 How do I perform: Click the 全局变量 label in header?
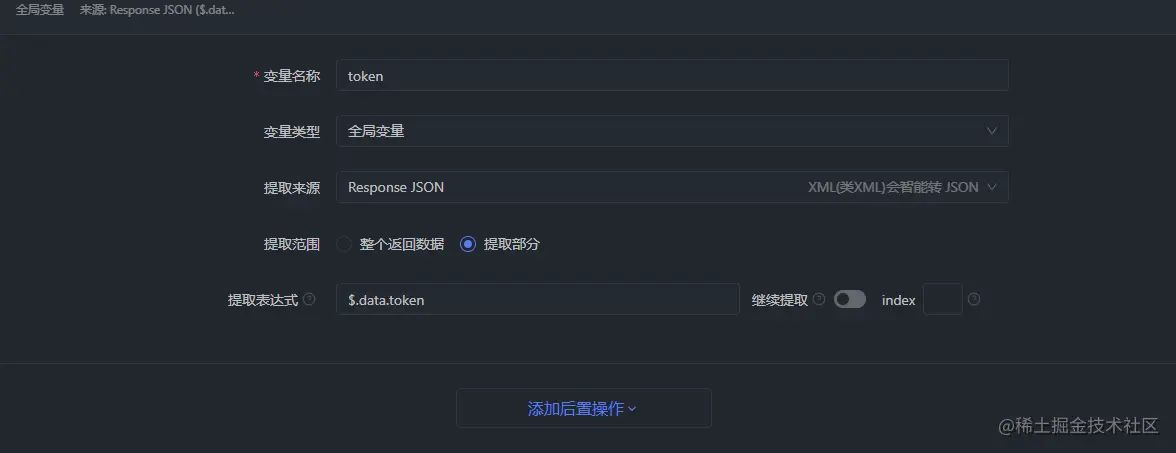pyautogui.click(x=40, y=10)
